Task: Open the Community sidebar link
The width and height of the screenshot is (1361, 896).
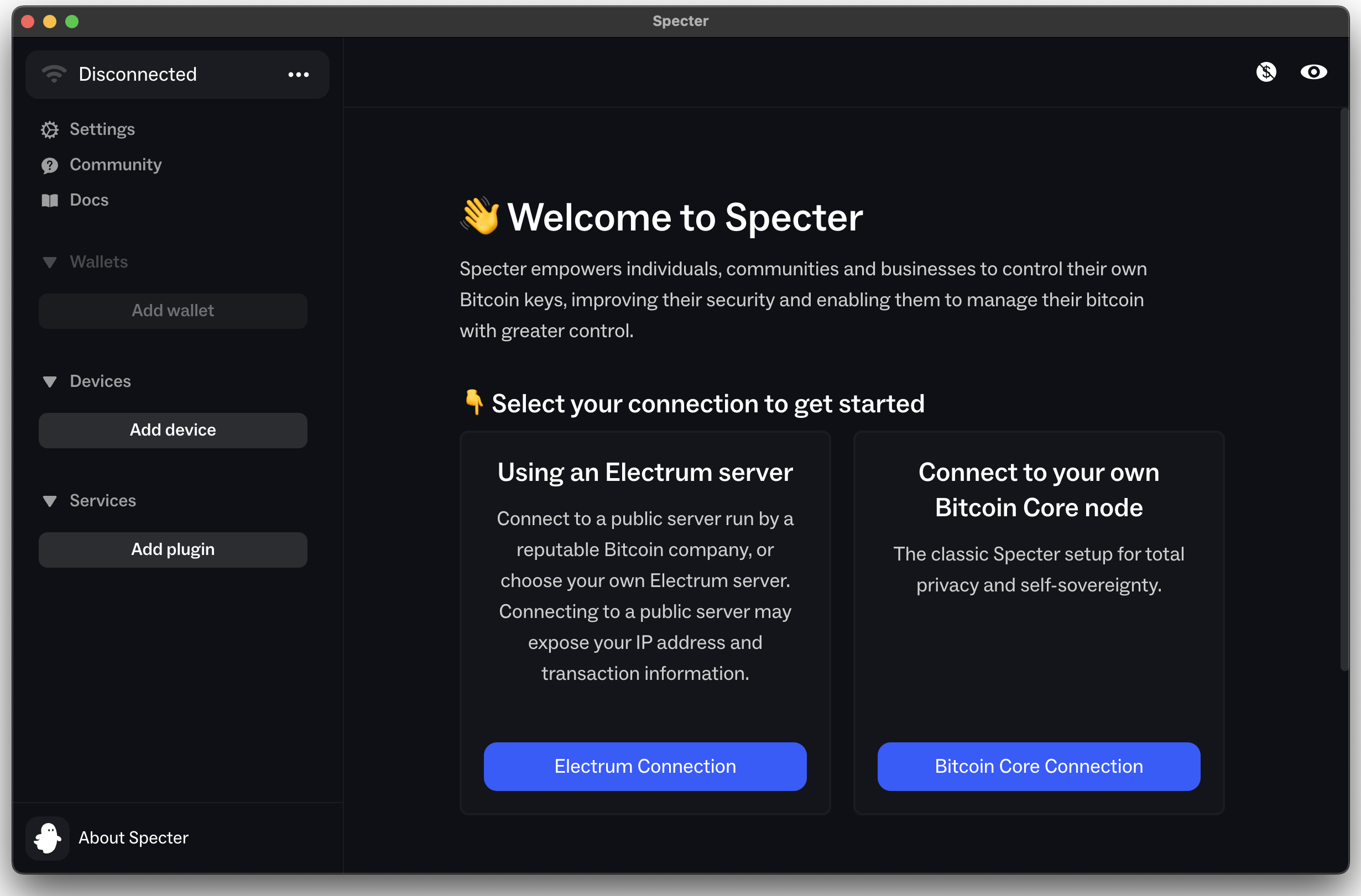Action: point(116,165)
